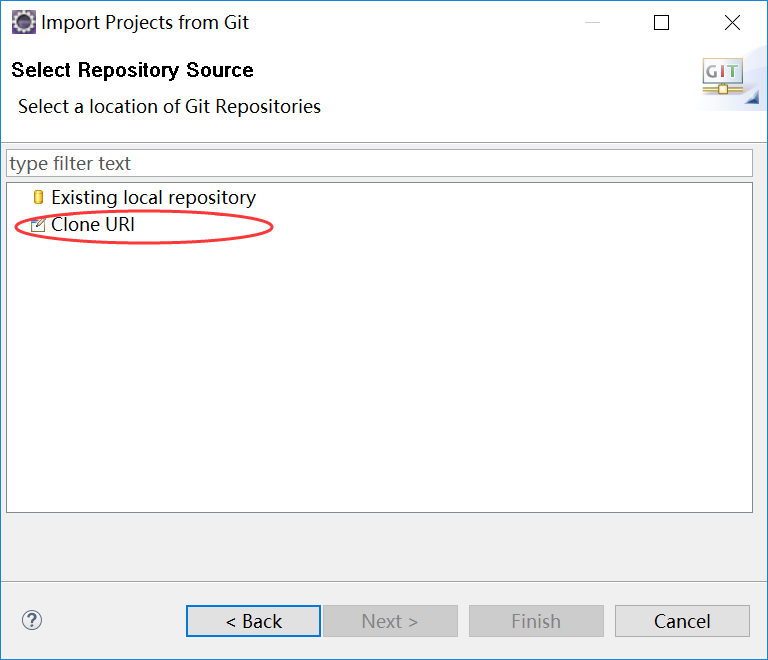The width and height of the screenshot is (768, 660).
Task: Go to previous page with Back button
Action: click(253, 621)
